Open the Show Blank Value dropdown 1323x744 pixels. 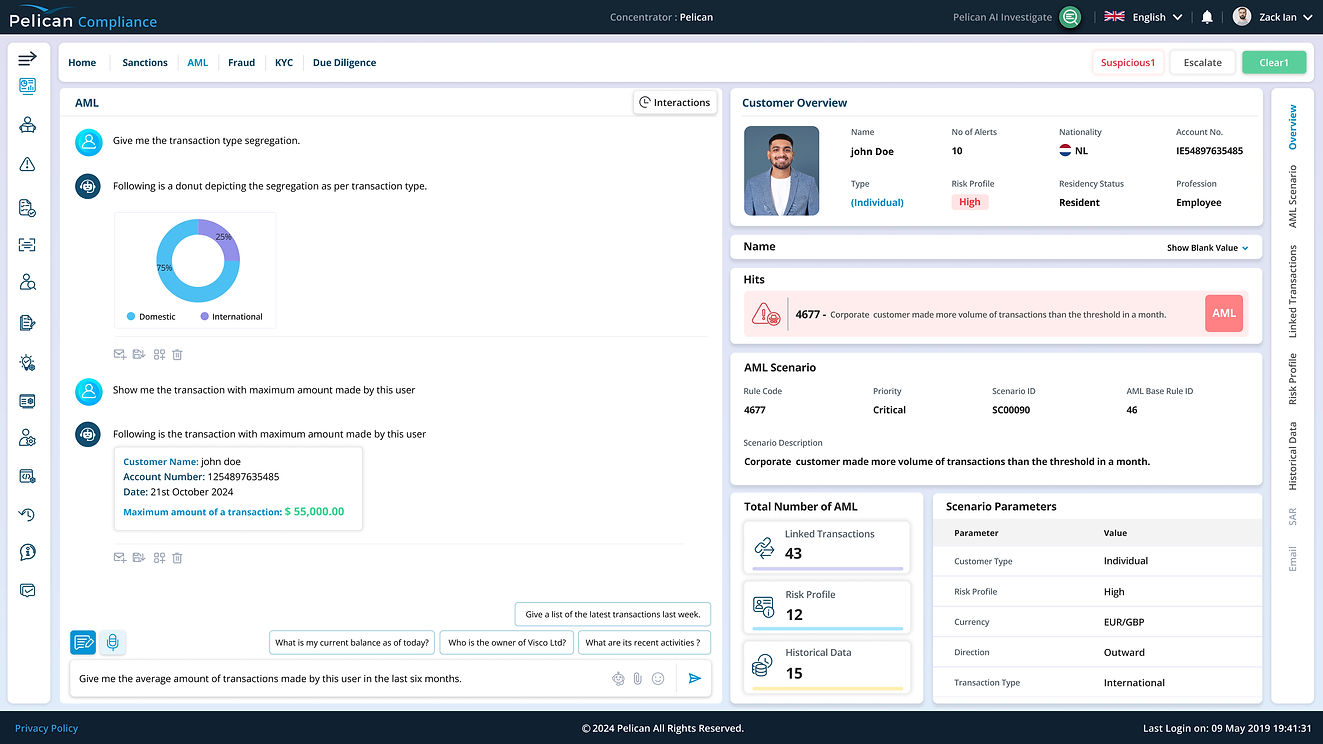pos(1207,248)
